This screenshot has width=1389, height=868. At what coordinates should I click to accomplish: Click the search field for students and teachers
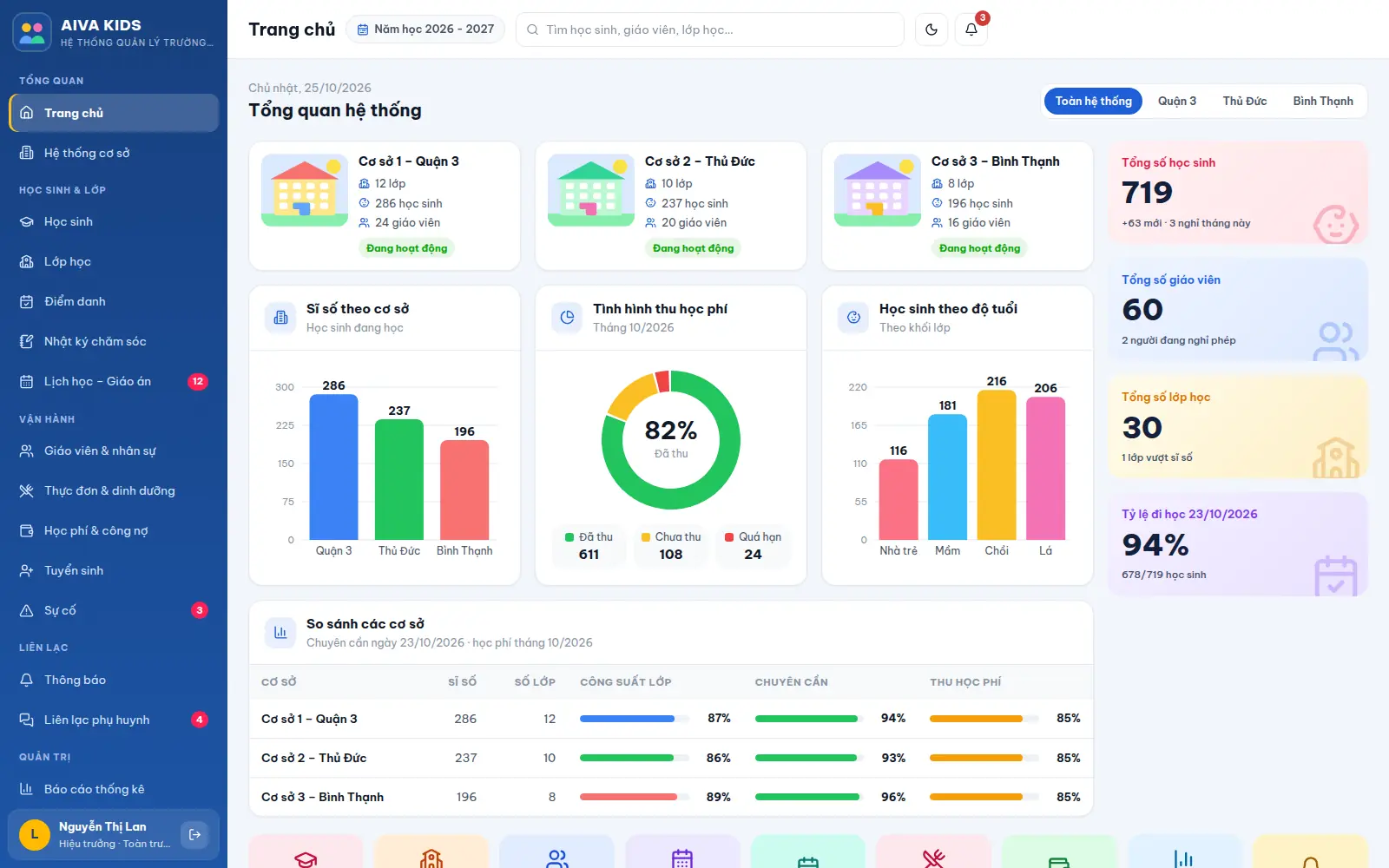pyautogui.click(x=709, y=30)
